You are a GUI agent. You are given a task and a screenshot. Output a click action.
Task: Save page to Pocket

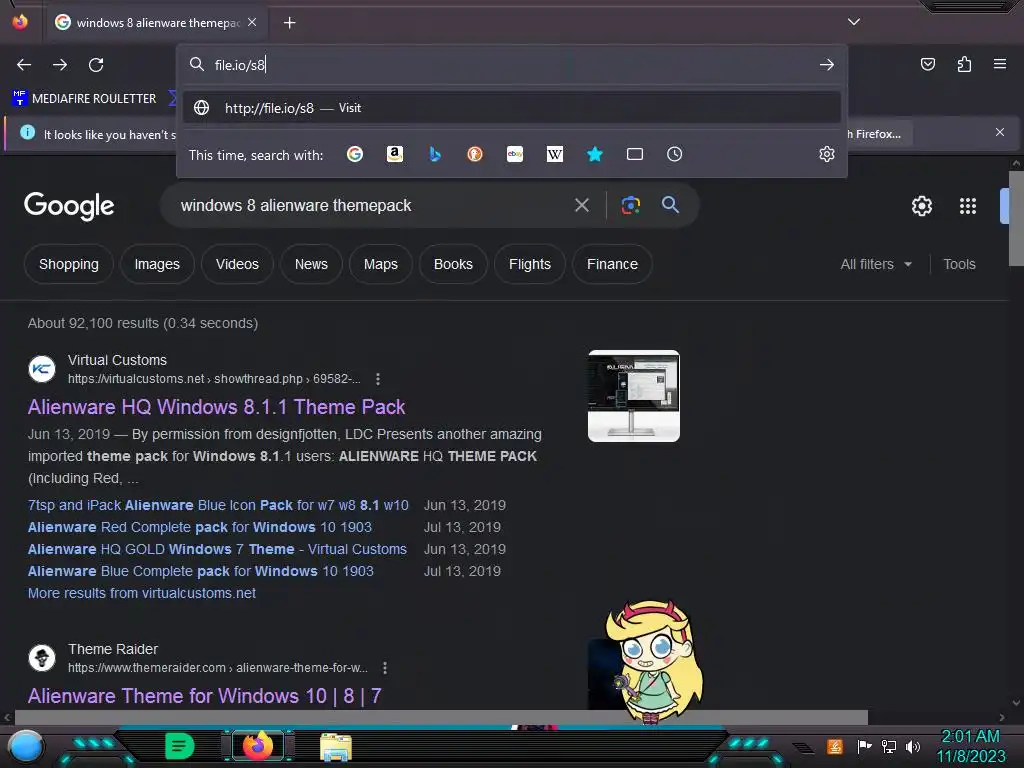click(x=928, y=64)
